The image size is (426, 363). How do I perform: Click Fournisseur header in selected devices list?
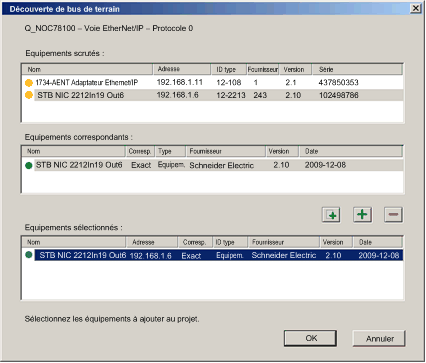coord(284,242)
